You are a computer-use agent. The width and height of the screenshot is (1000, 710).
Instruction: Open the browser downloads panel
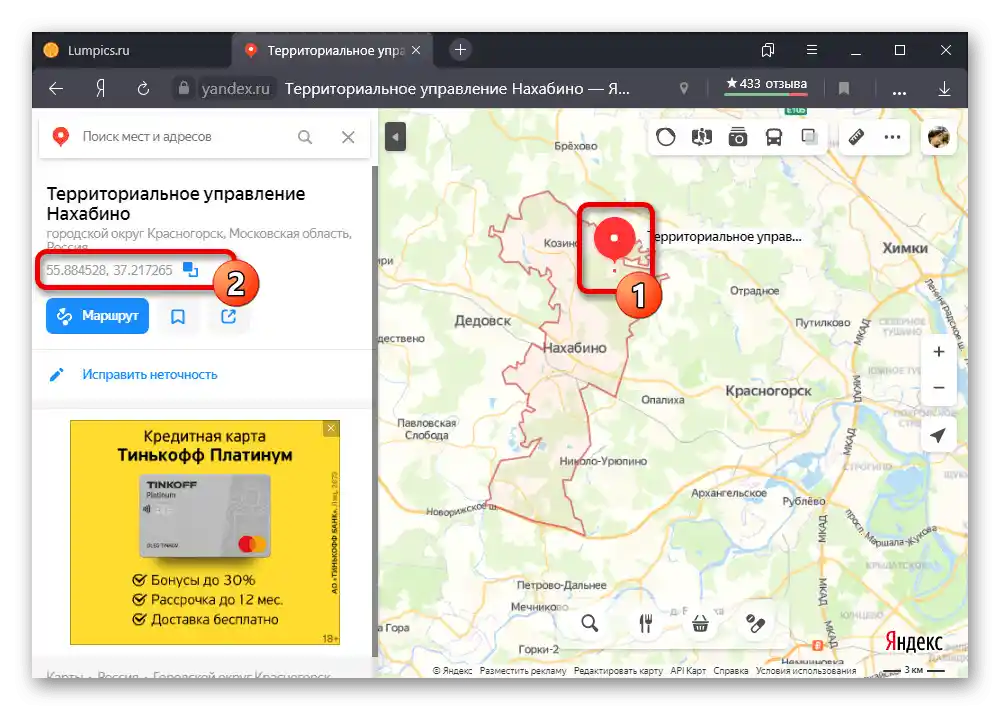tap(945, 89)
